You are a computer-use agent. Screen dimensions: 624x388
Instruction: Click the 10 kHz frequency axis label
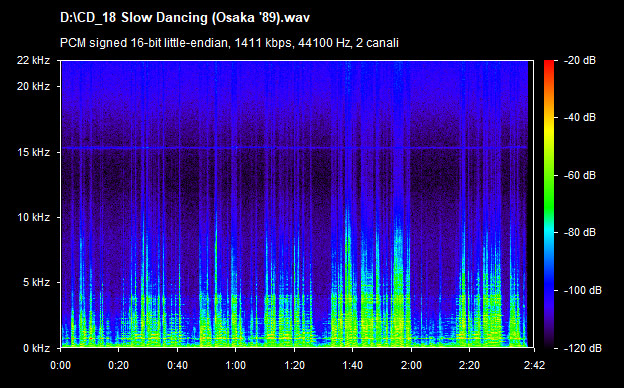pos(33,217)
